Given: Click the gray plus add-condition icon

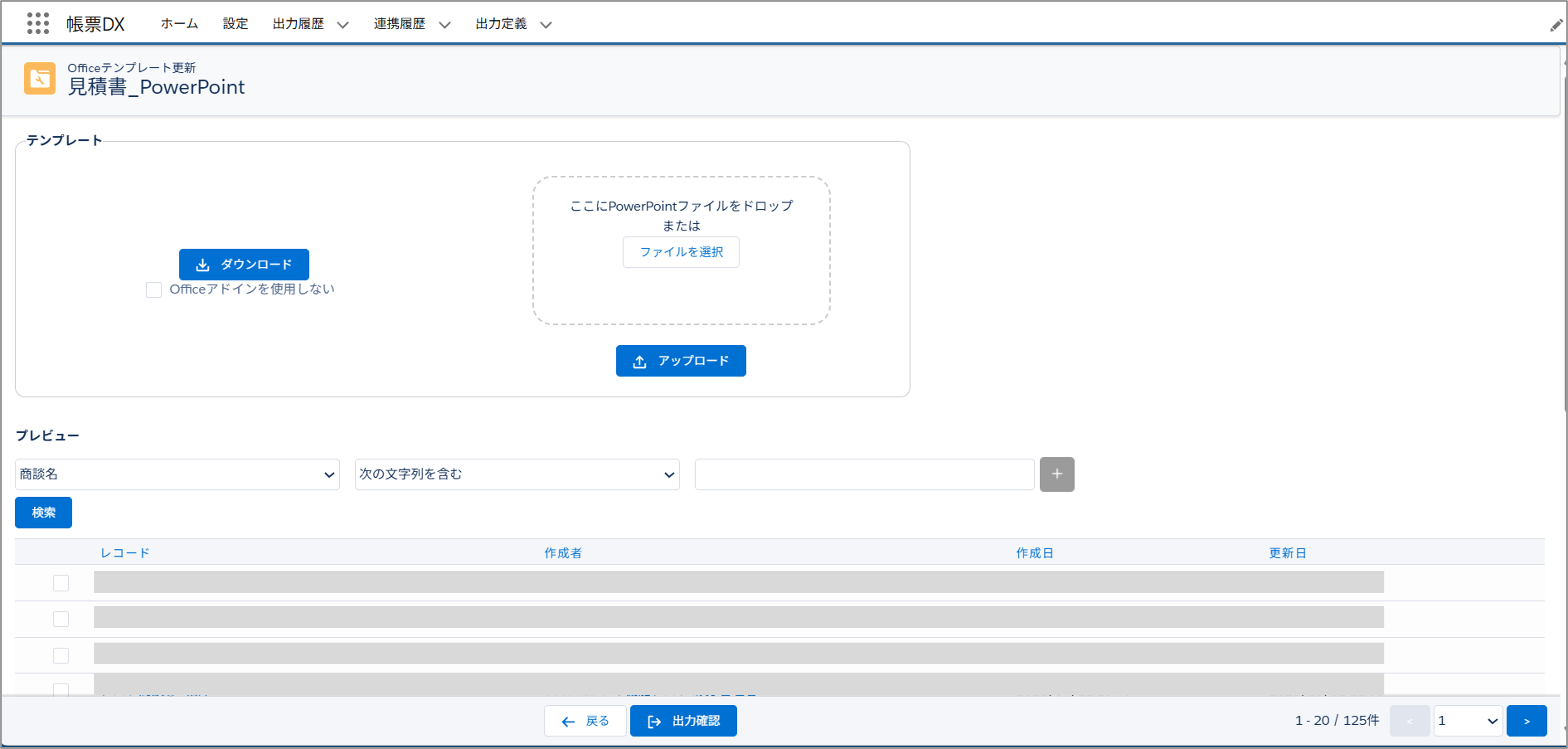Looking at the screenshot, I should (1056, 474).
